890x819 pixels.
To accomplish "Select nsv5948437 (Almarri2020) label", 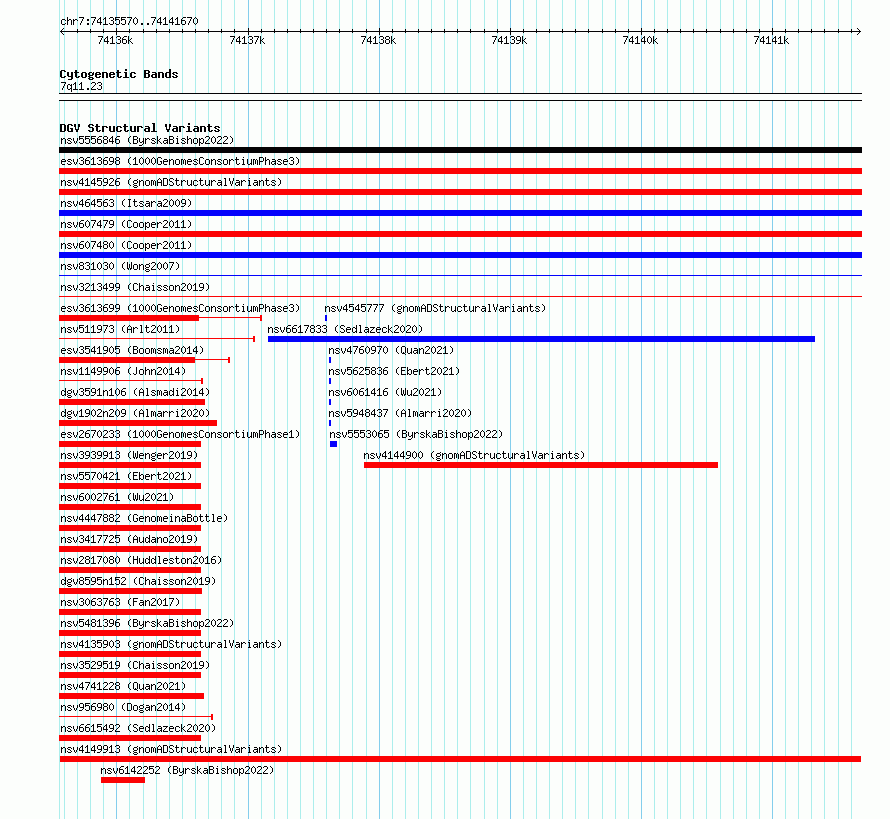I will 400,413.
